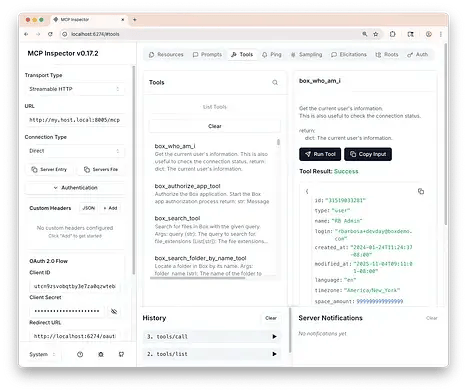
Task: Copy the tool result JSON with copy icon
Action: point(421,191)
